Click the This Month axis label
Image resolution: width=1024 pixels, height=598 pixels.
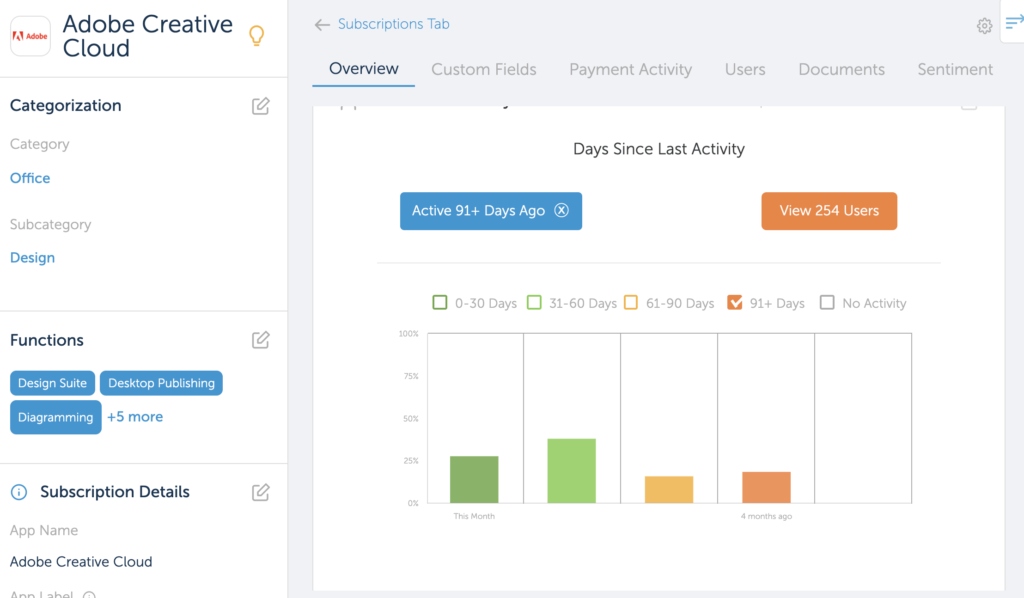[x=474, y=516]
